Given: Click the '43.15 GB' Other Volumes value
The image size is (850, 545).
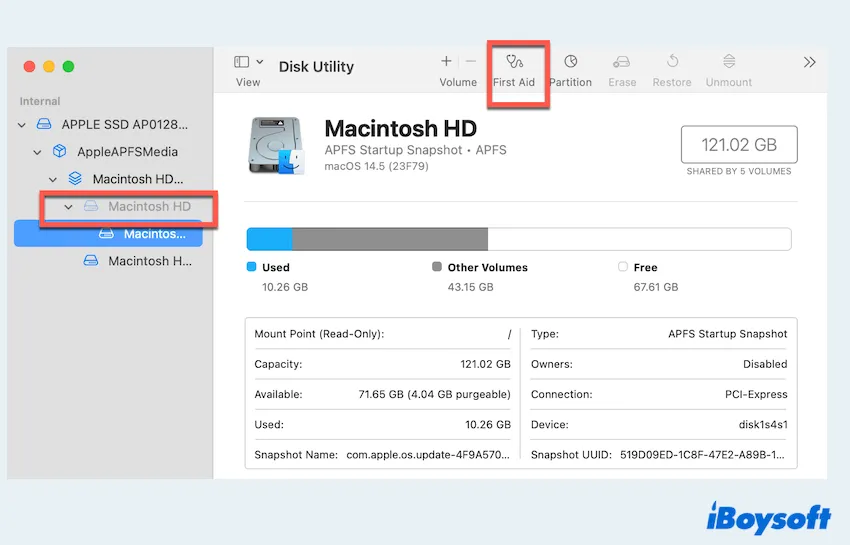Looking at the screenshot, I should pos(471,287).
